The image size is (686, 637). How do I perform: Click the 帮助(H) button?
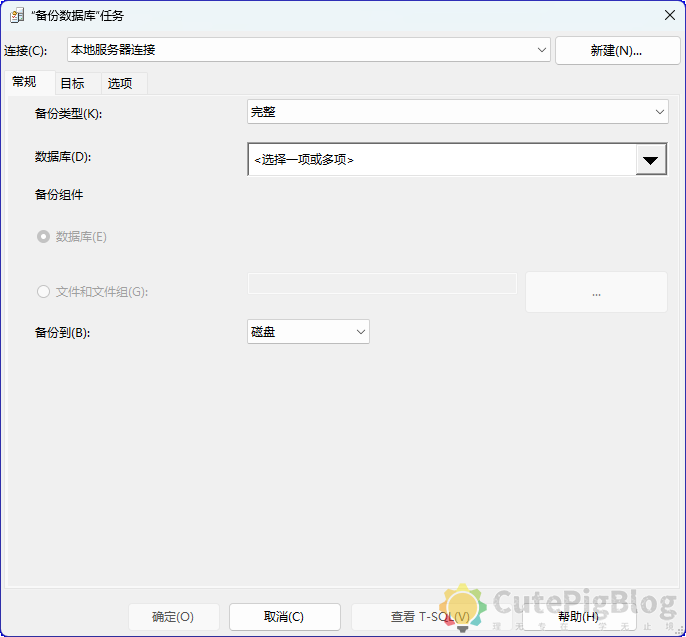[579, 617]
